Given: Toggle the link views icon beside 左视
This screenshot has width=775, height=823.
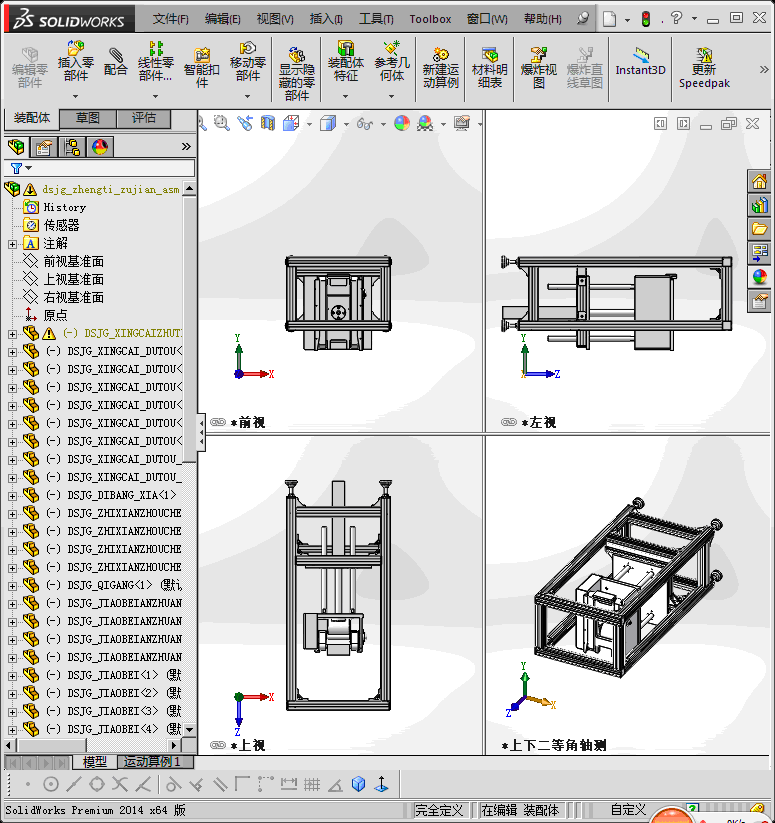Looking at the screenshot, I should pos(508,422).
